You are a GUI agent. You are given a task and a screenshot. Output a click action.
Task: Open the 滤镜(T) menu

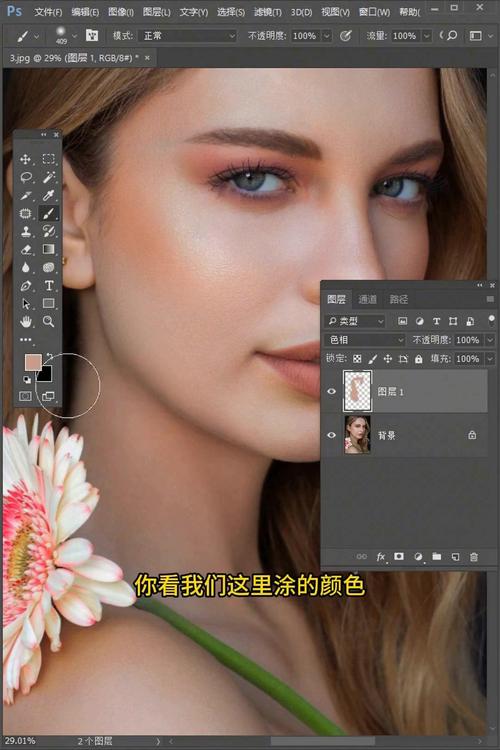[x=267, y=11]
